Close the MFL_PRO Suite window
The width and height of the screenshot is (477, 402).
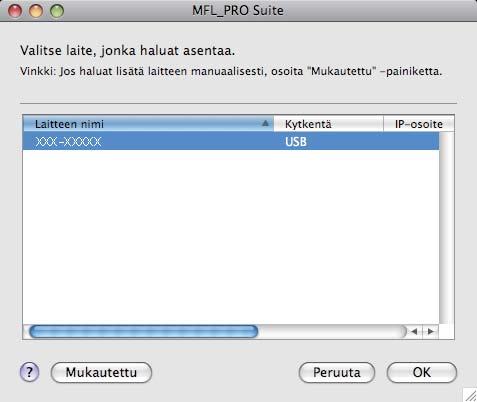point(15,11)
